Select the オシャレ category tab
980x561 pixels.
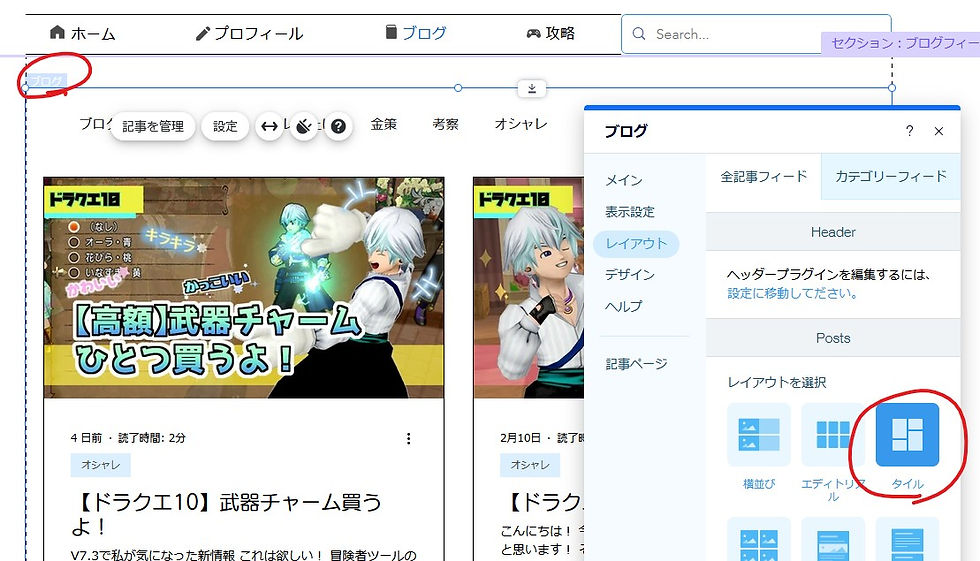(521, 124)
